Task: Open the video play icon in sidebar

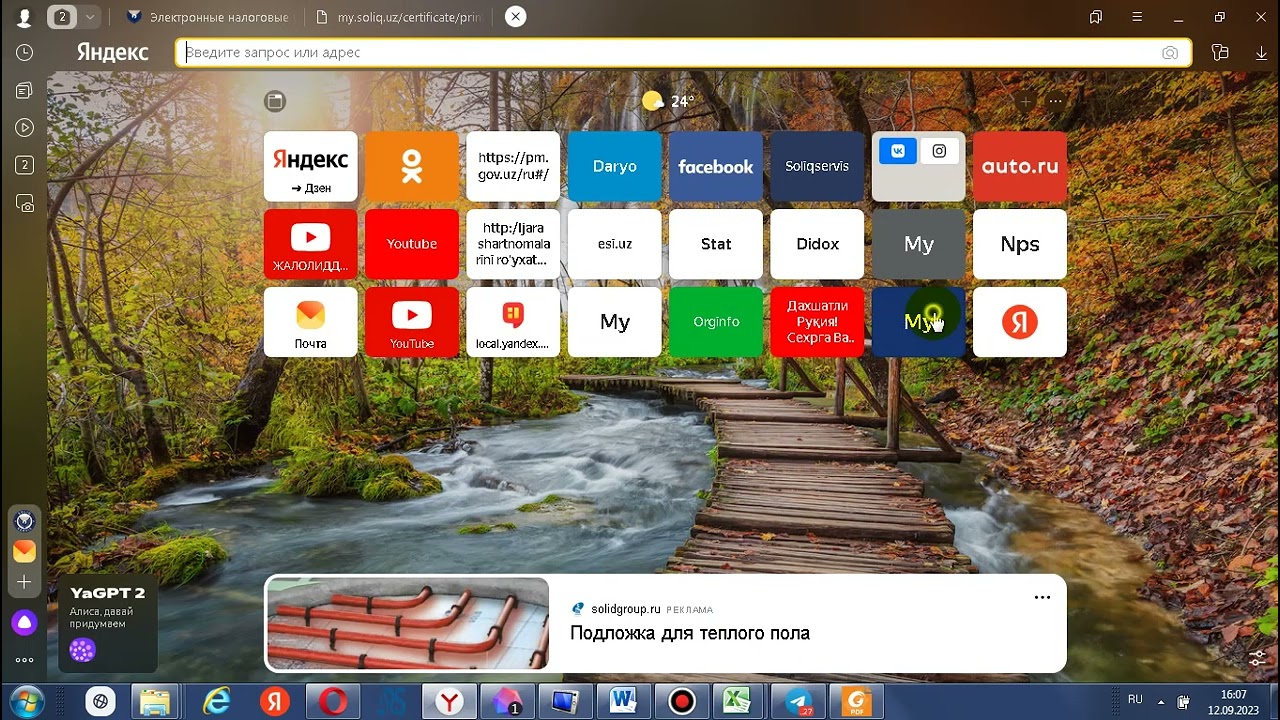Action: (24, 128)
